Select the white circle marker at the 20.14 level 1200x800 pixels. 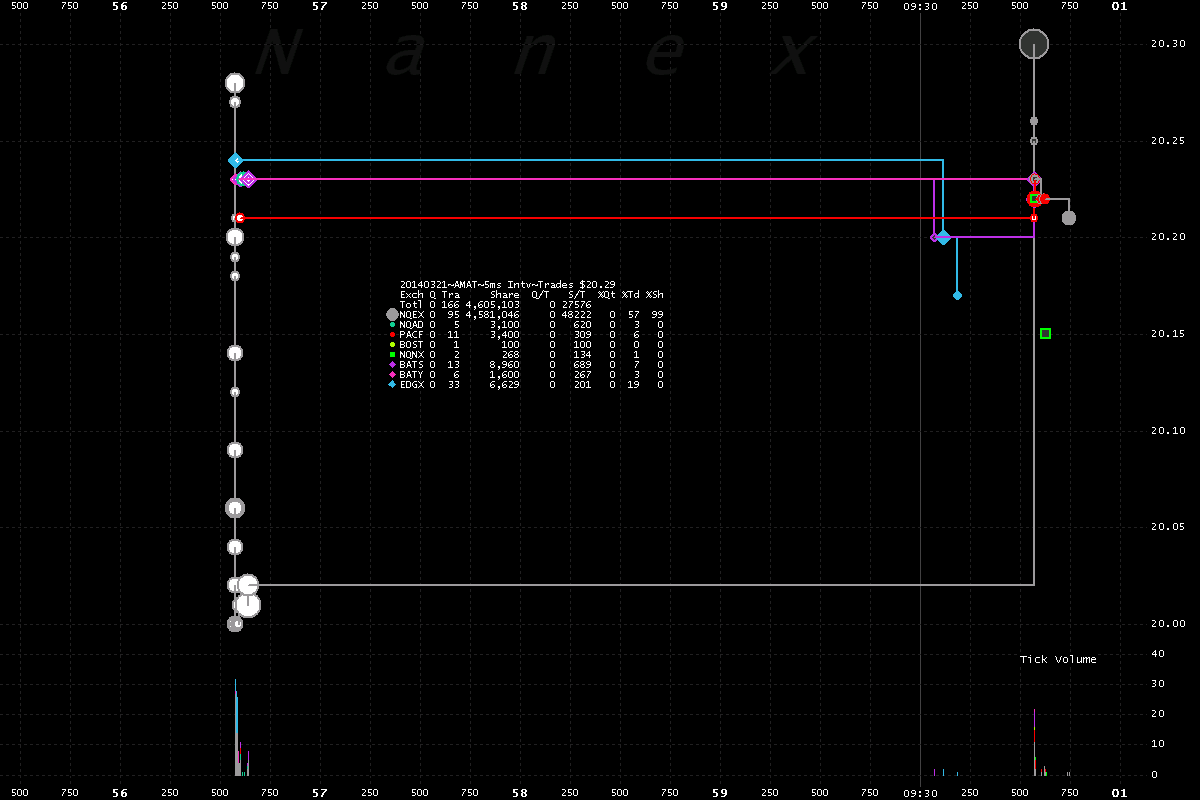point(235,353)
